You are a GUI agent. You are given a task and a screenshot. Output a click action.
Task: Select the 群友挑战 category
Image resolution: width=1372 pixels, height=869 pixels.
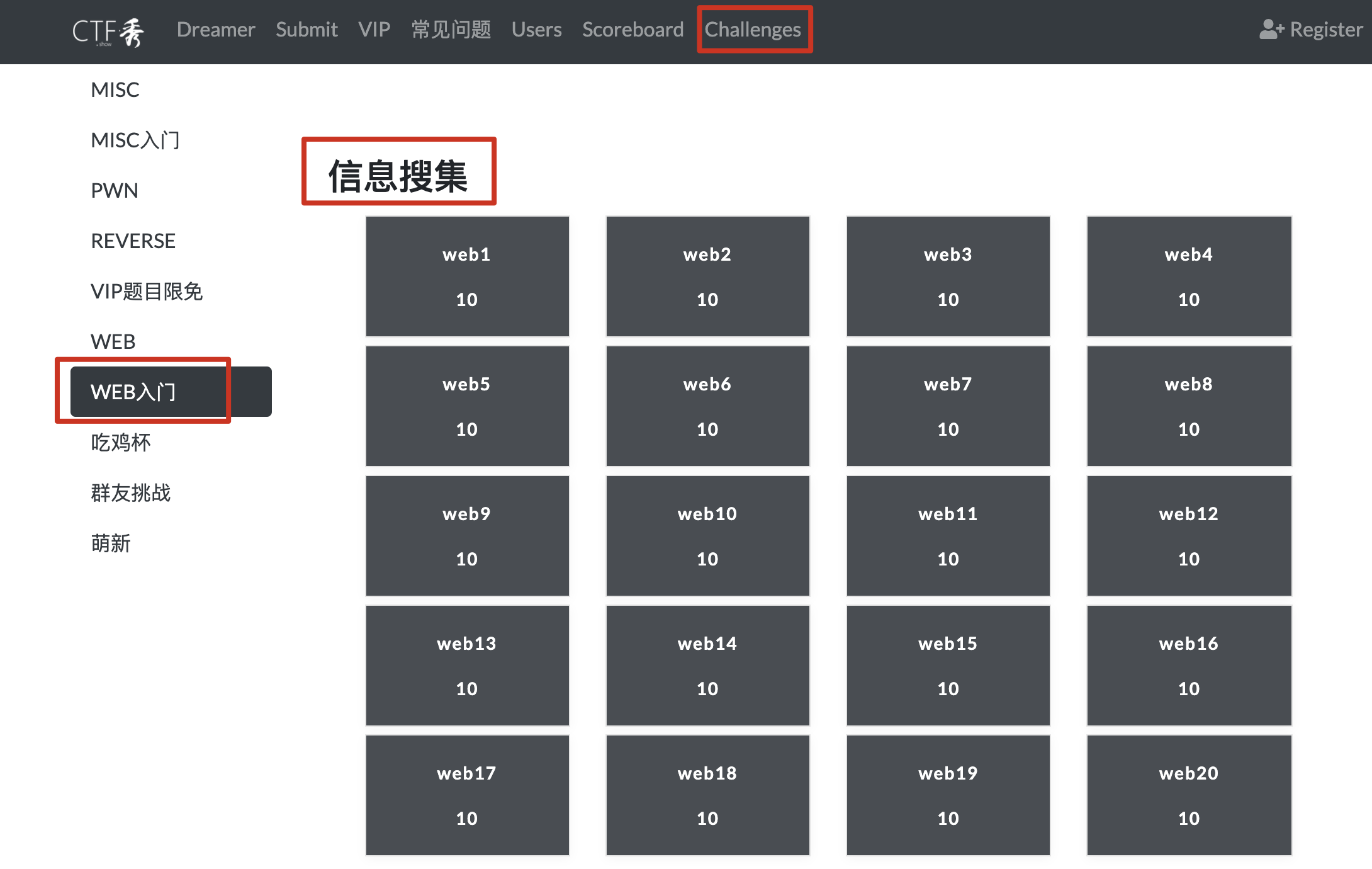click(131, 492)
